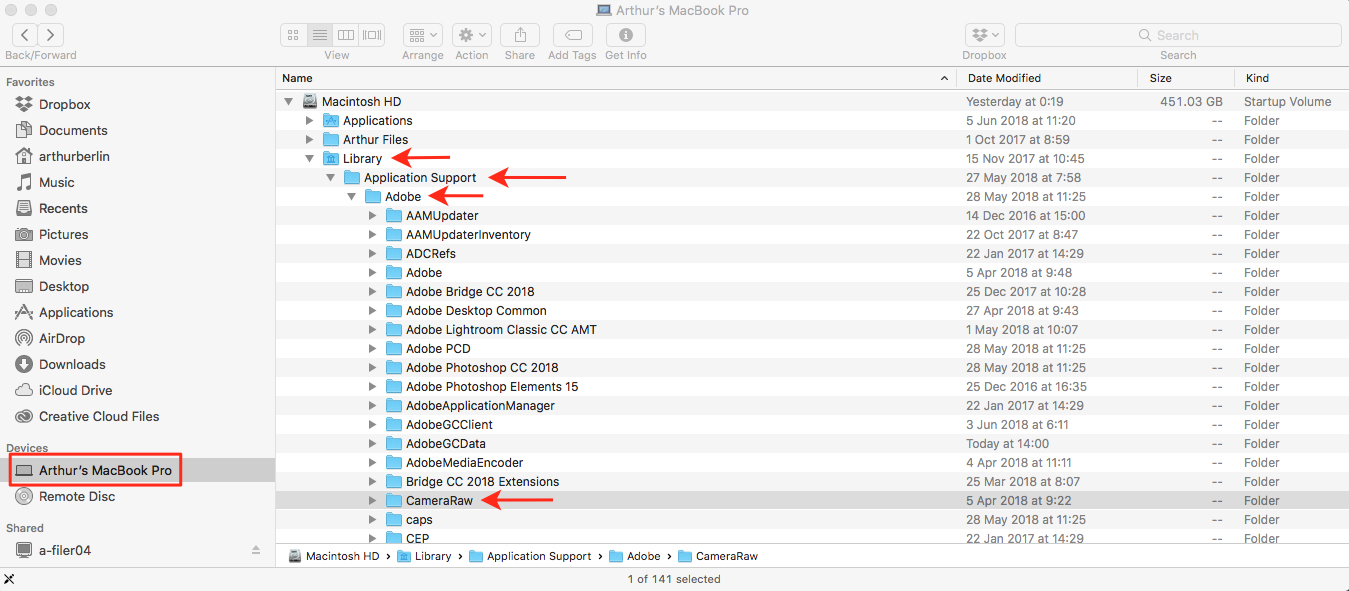
Task: Collapse the Library folder triangle
Action: click(x=309, y=158)
